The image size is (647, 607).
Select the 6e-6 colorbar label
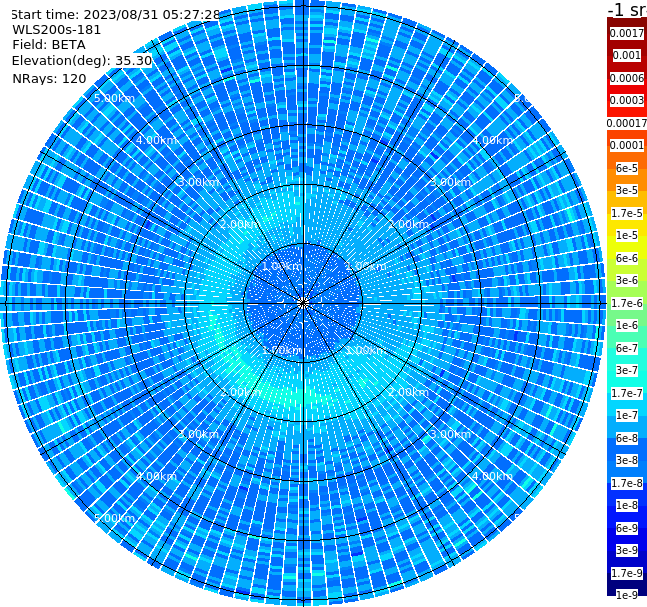[627, 258]
